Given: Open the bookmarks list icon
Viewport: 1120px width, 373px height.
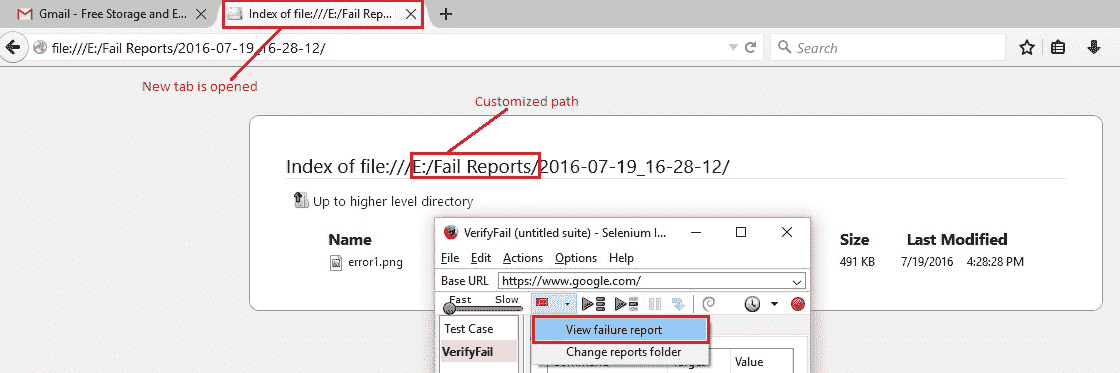Looking at the screenshot, I should pos(1059,48).
